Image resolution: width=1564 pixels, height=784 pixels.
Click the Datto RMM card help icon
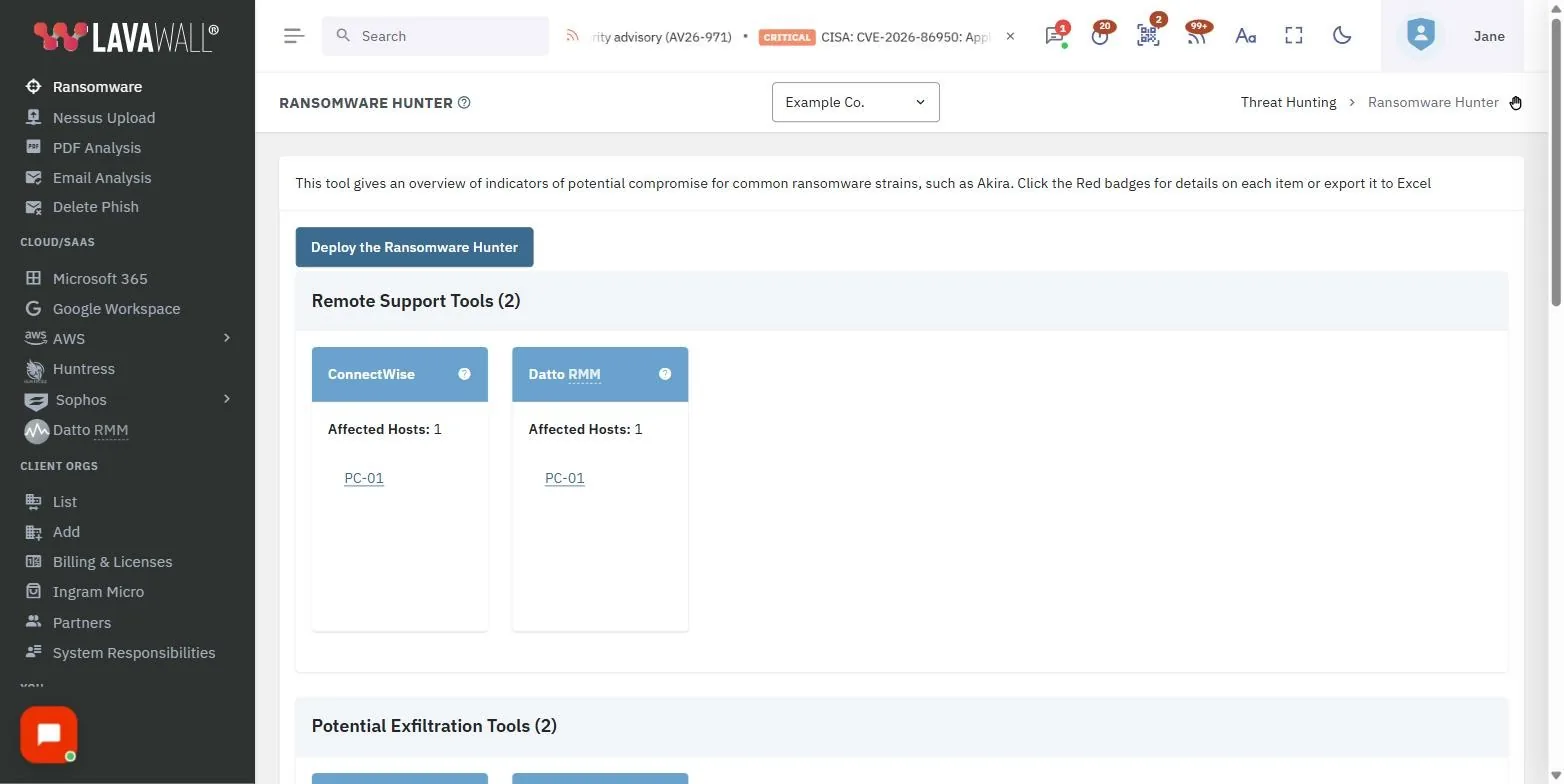point(665,374)
